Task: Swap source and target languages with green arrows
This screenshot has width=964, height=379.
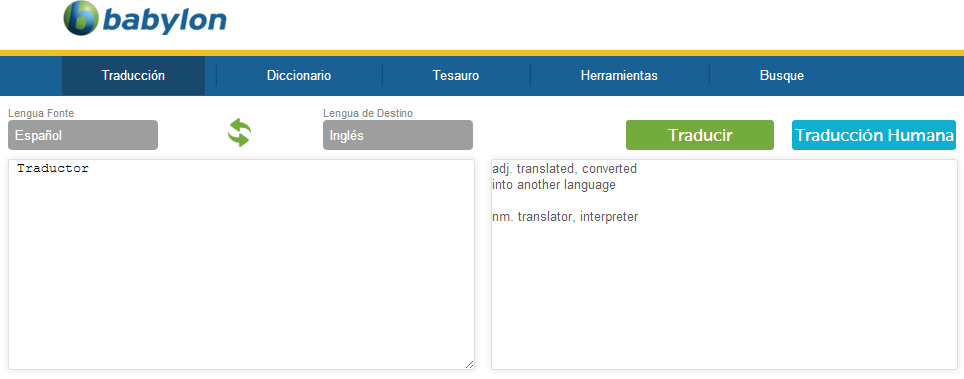Action: point(239,133)
